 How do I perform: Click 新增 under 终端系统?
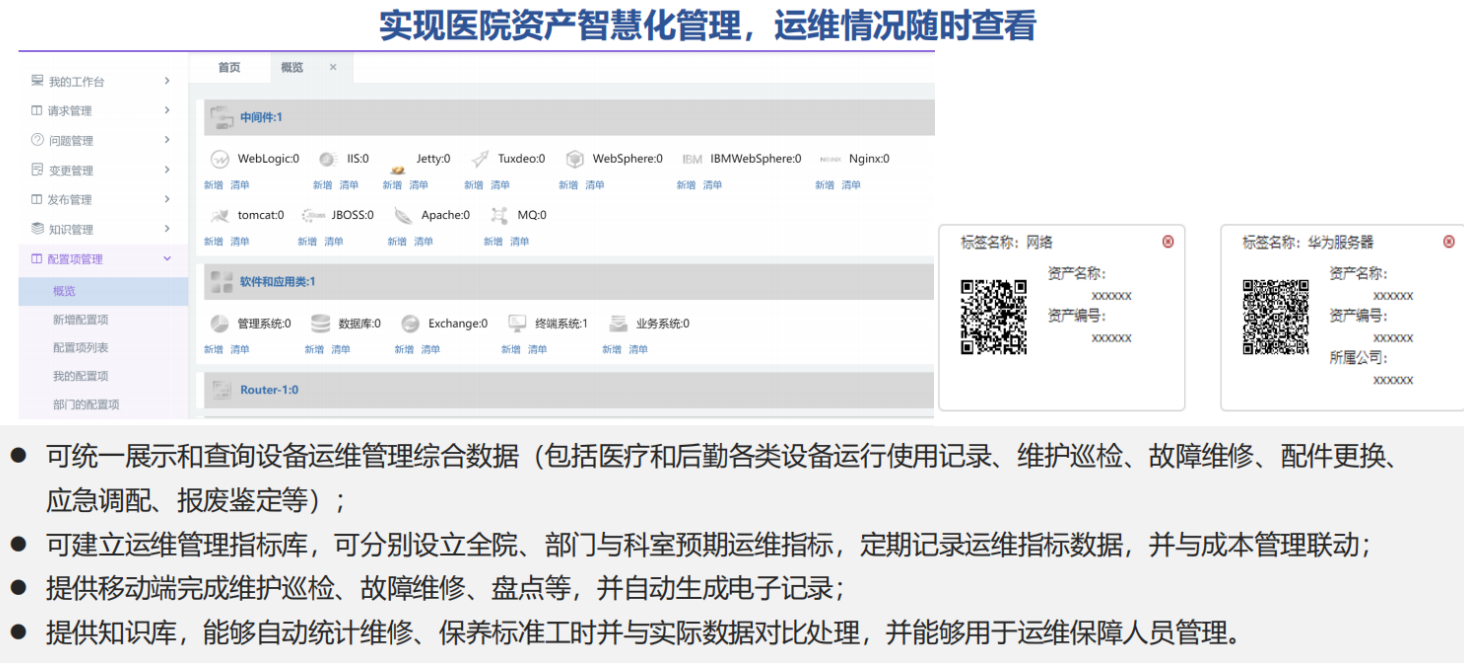click(x=511, y=349)
